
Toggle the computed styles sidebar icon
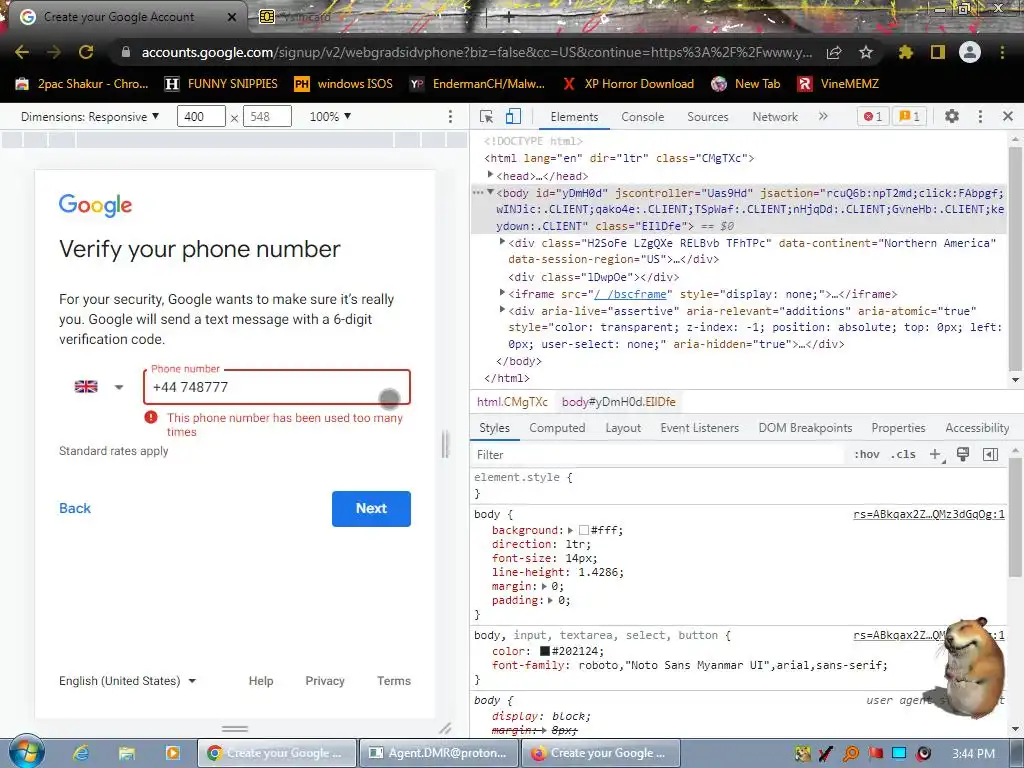pos(991,455)
